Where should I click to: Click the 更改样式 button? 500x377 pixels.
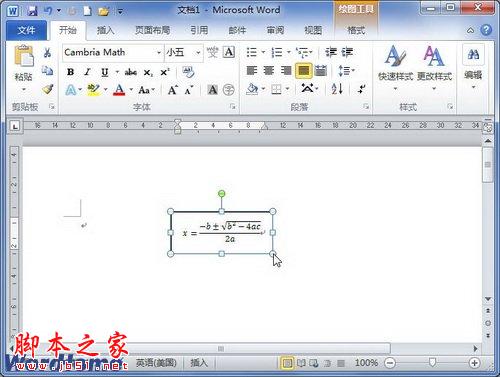coord(434,68)
